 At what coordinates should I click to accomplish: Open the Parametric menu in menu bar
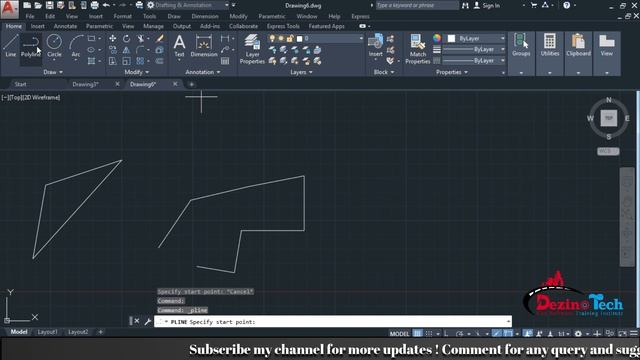pos(272,16)
